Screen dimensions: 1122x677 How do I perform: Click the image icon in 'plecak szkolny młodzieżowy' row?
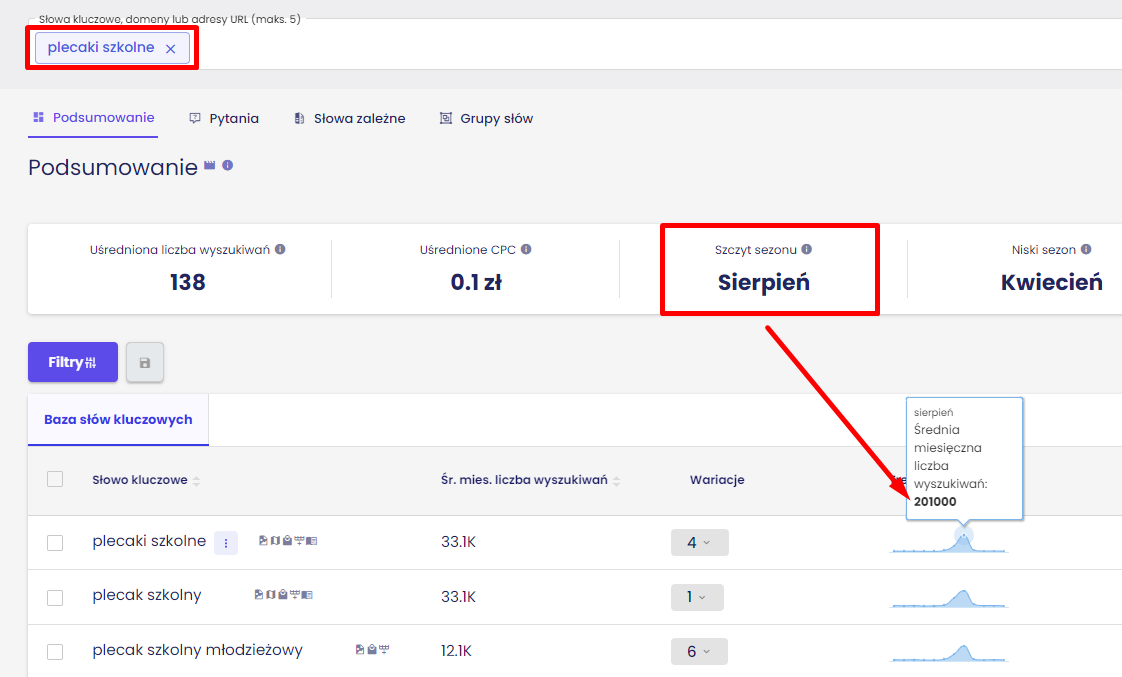[360, 649]
